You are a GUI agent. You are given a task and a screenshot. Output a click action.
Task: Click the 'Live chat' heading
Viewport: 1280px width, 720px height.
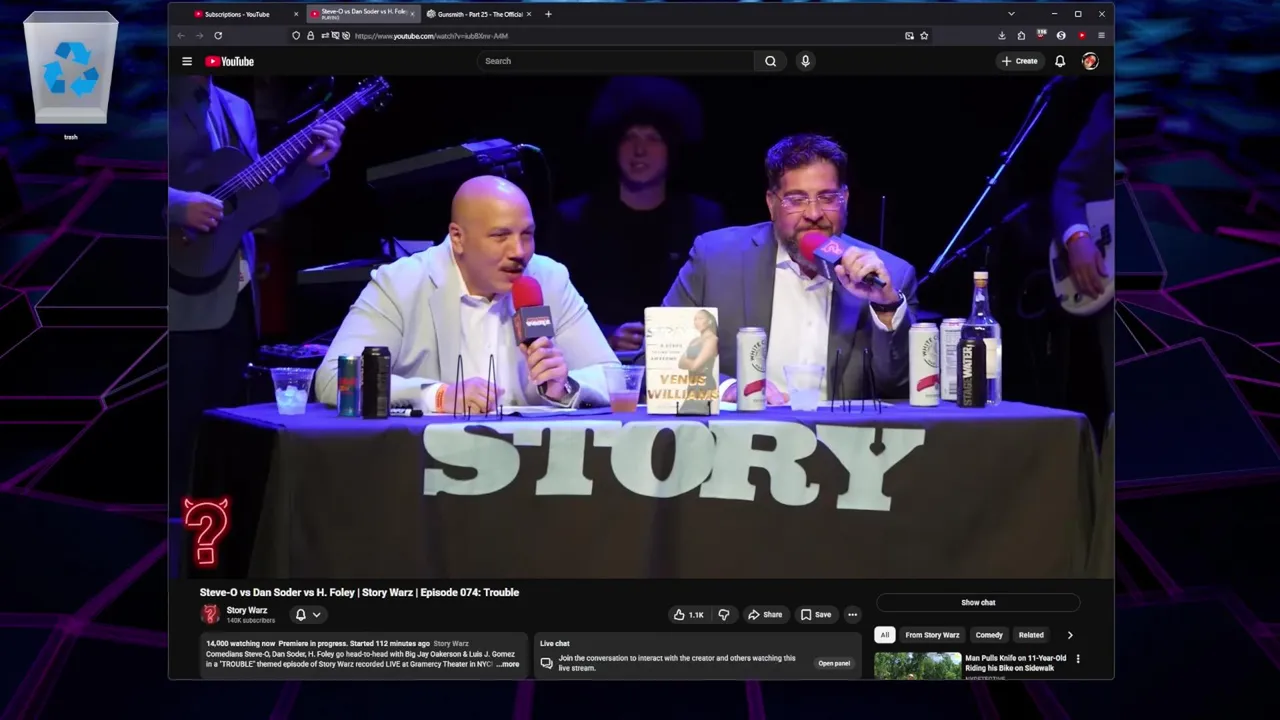point(555,644)
